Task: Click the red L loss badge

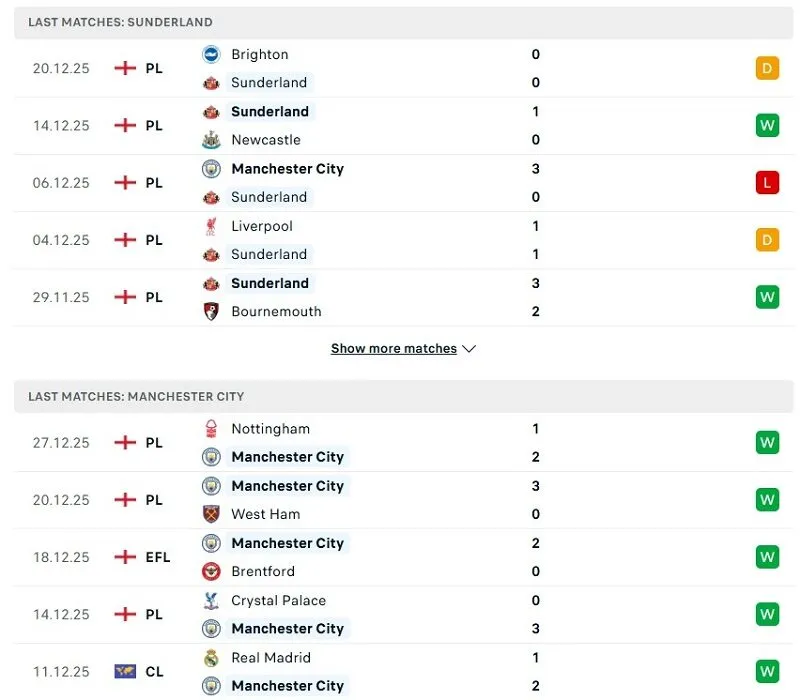Action: point(767,183)
